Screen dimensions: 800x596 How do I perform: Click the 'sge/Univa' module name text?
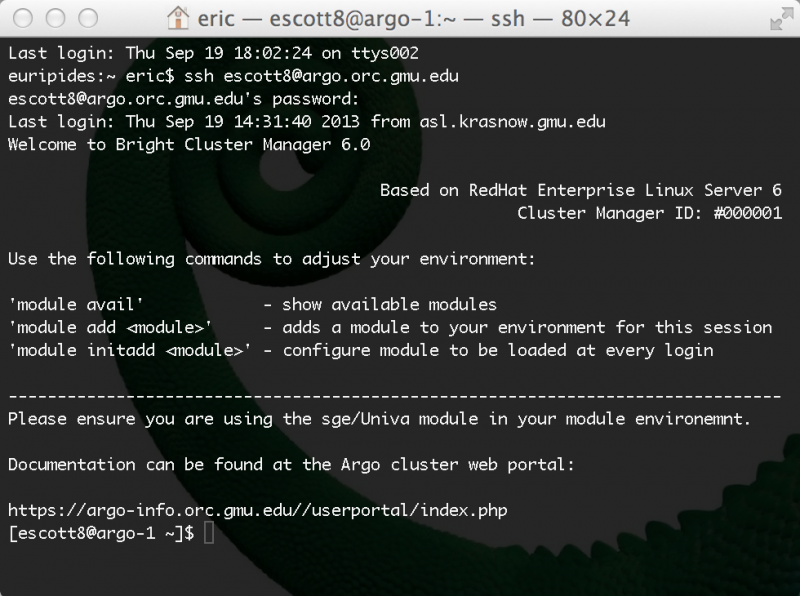coord(365,419)
